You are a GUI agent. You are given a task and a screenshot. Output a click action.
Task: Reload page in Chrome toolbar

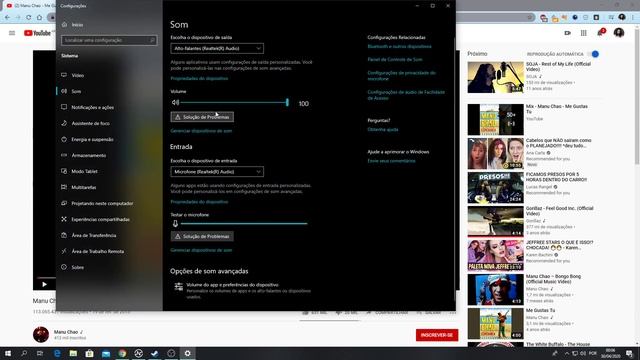29,18
